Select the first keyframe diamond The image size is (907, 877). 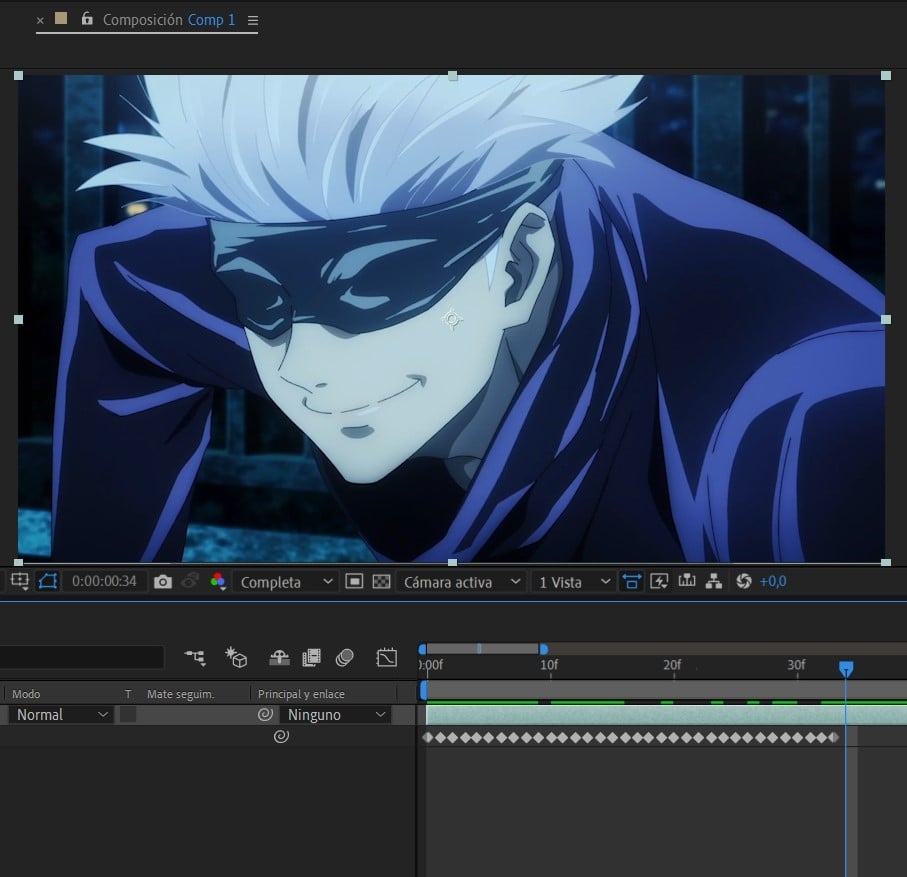coord(428,737)
